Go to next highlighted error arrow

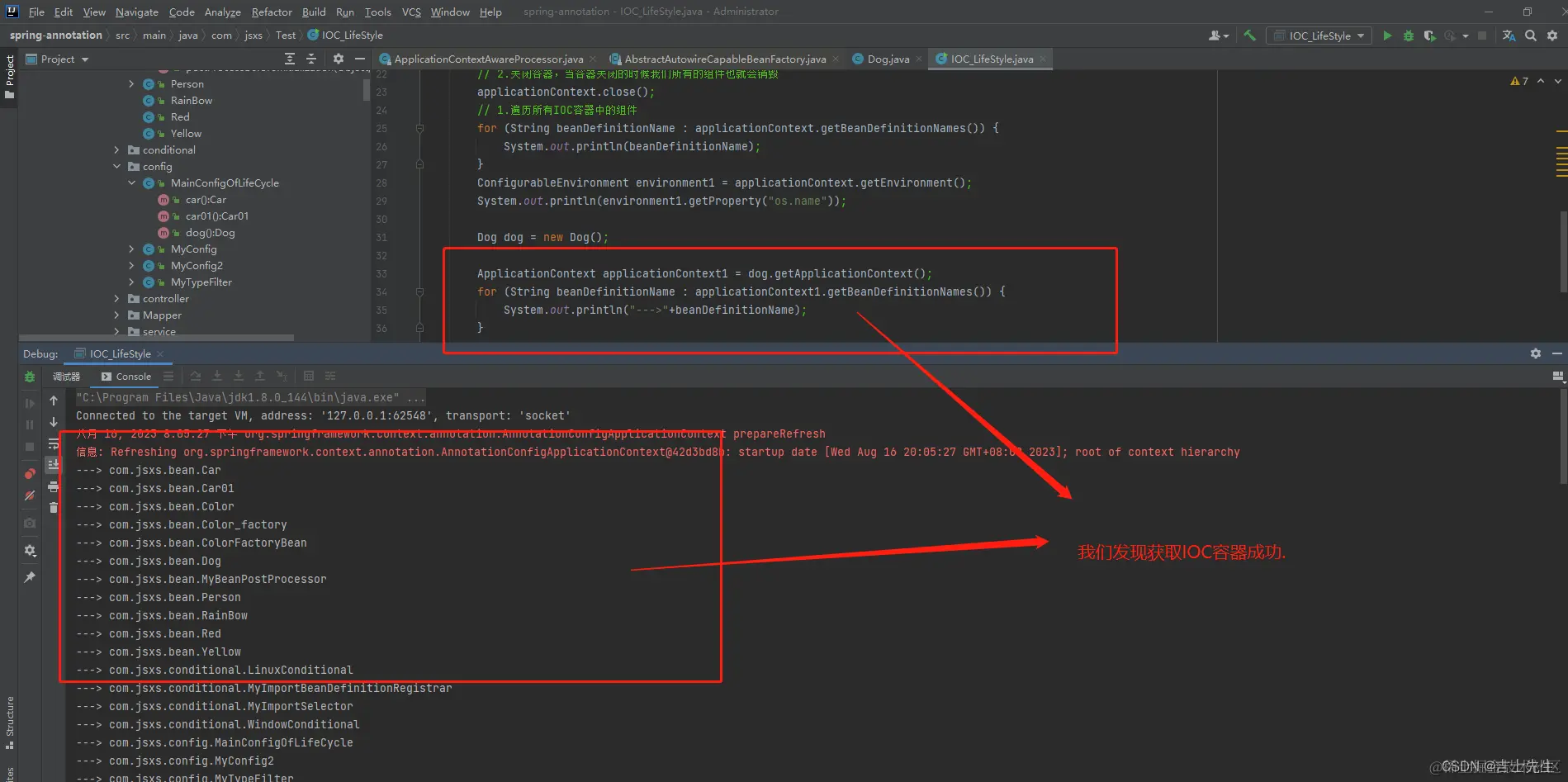tap(1558, 81)
